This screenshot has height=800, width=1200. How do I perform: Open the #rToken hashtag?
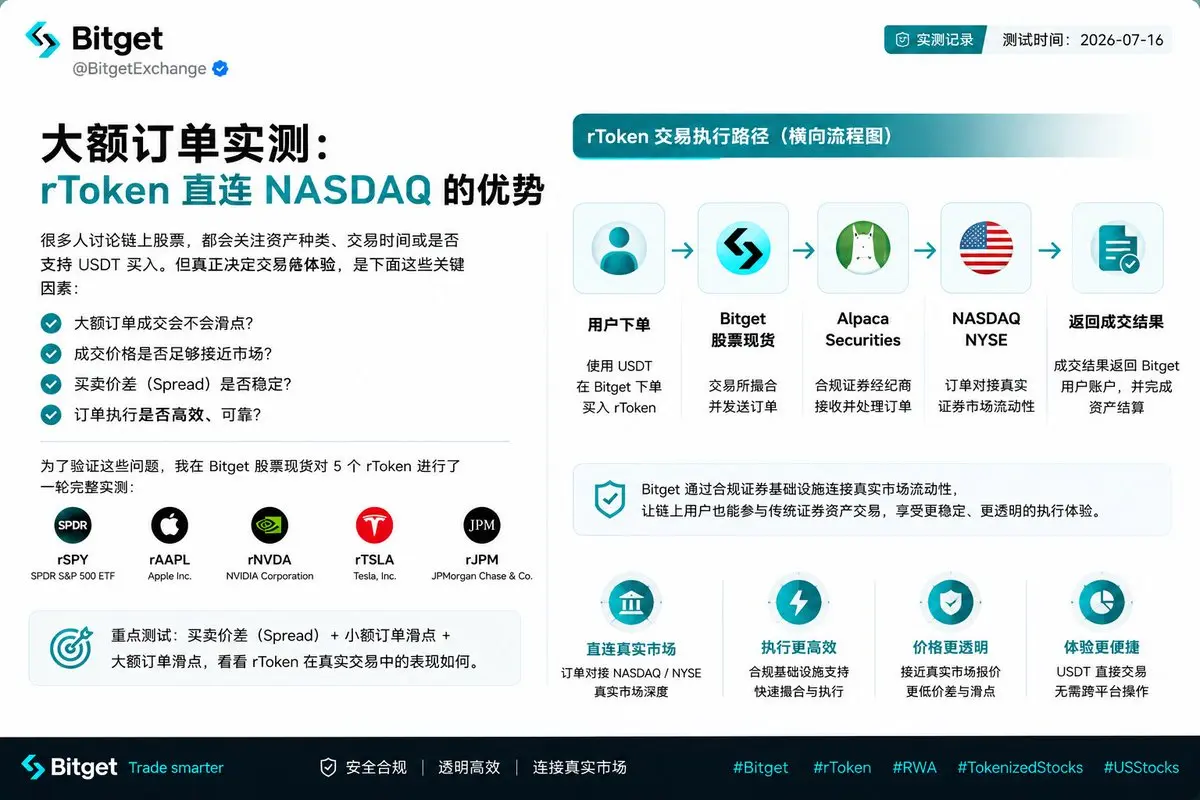pyautogui.click(x=842, y=768)
